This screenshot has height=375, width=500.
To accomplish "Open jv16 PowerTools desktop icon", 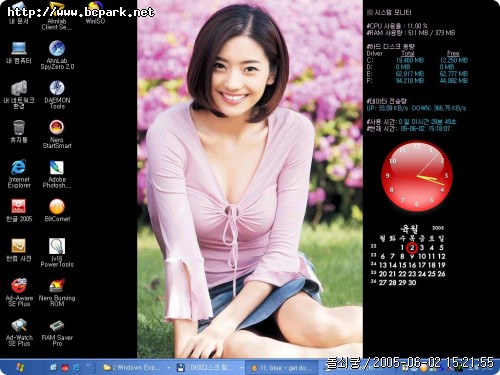I will tap(57, 253).
